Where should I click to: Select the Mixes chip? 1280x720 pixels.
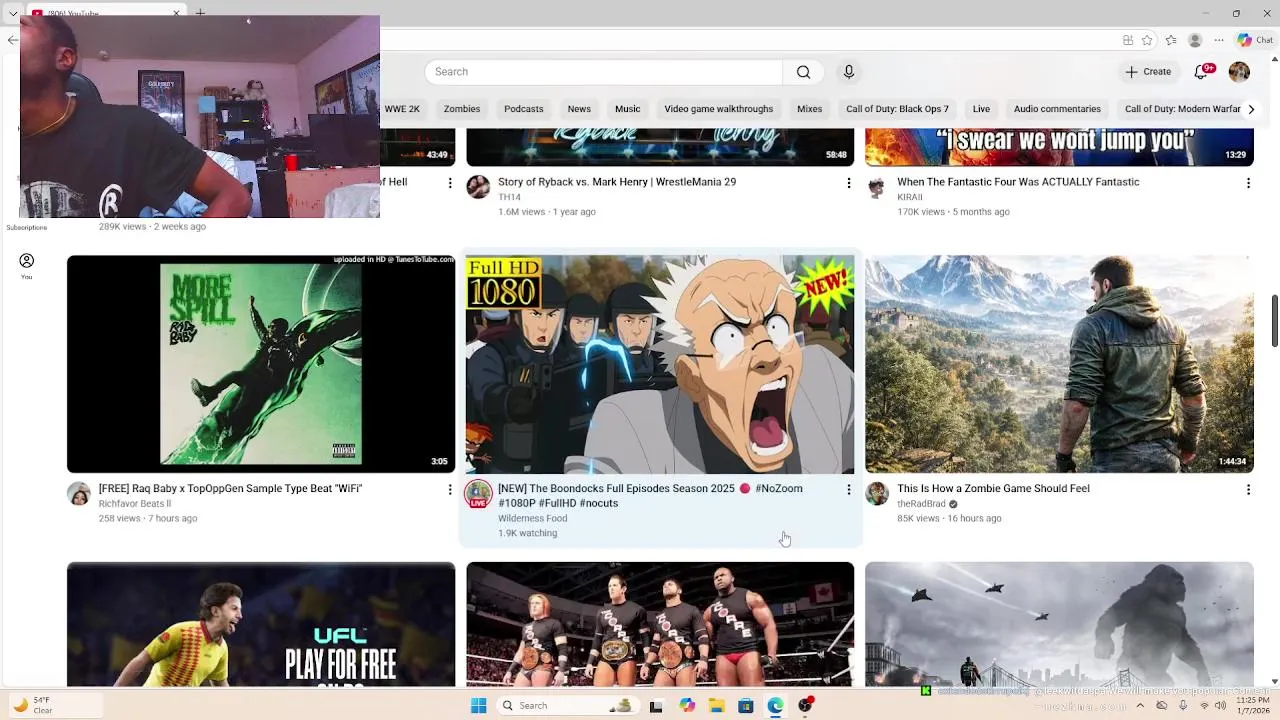pos(810,109)
